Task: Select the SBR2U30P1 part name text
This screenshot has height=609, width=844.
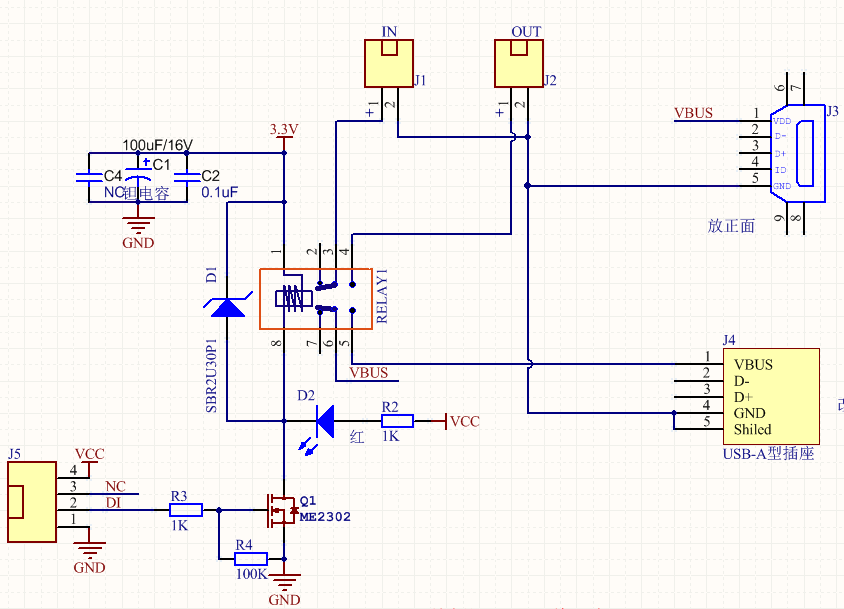Action: (x=212, y=378)
